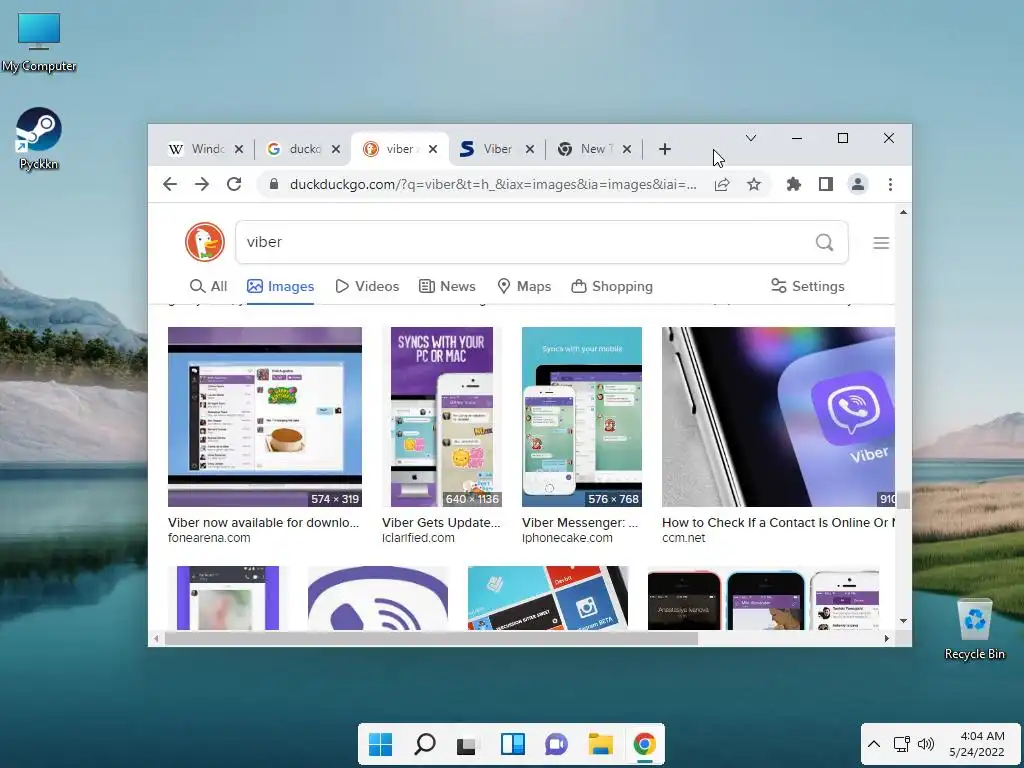This screenshot has height=768, width=1024.
Task: Open 'Viber Messenger: ...' title
Action: click(x=580, y=522)
